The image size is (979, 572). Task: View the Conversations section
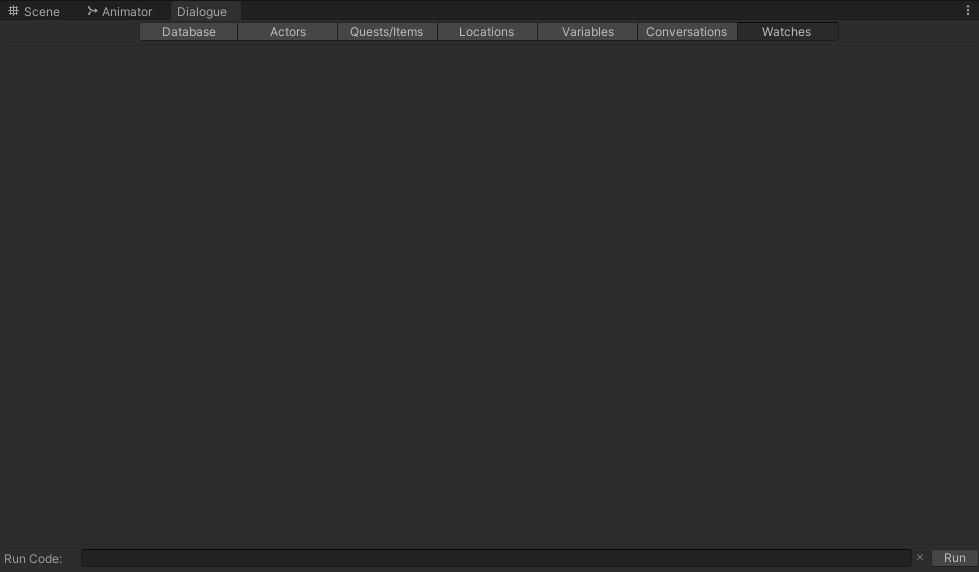(686, 32)
